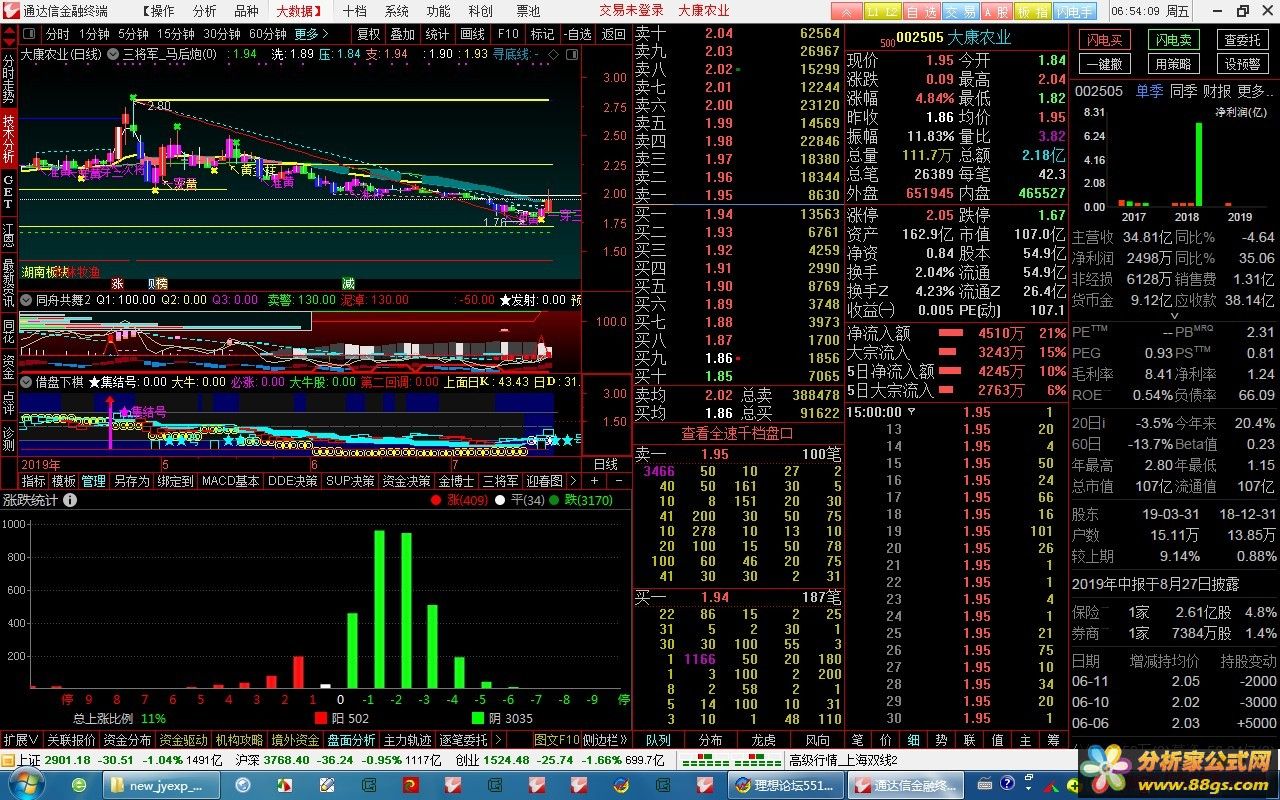The height and width of the screenshot is (800, 1280).
Task: Open the 分析 menu
Action: [204, 11]
